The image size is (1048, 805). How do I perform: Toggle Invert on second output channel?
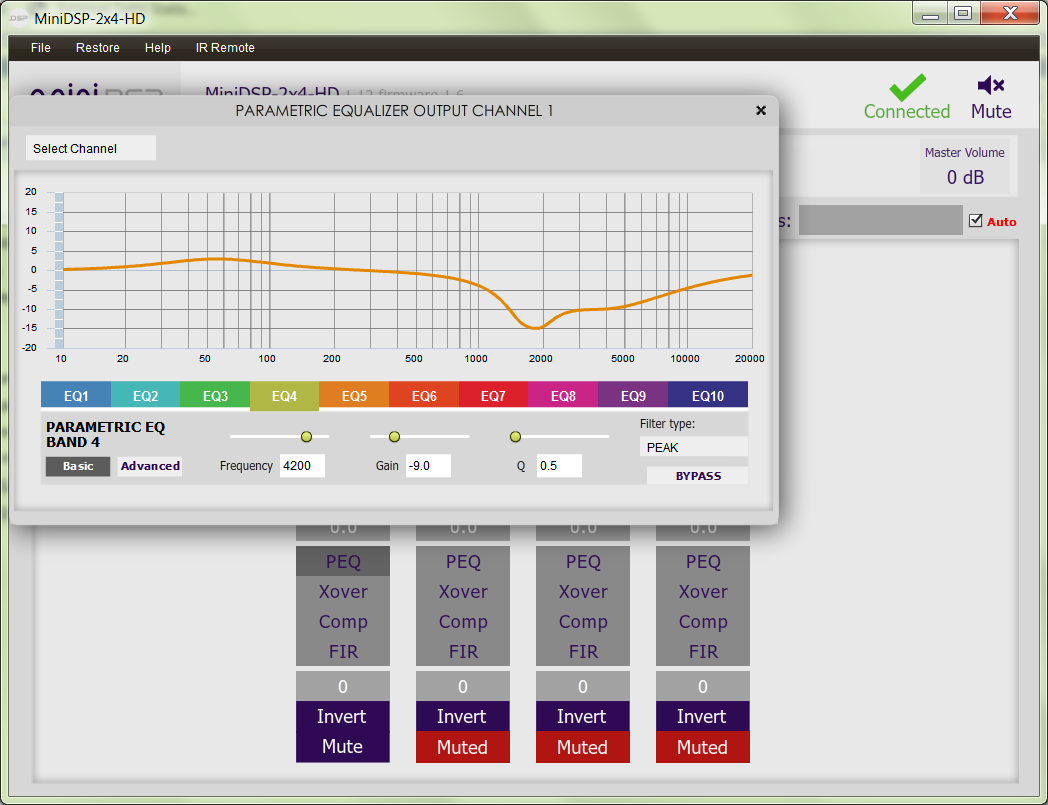pos(463,716)
